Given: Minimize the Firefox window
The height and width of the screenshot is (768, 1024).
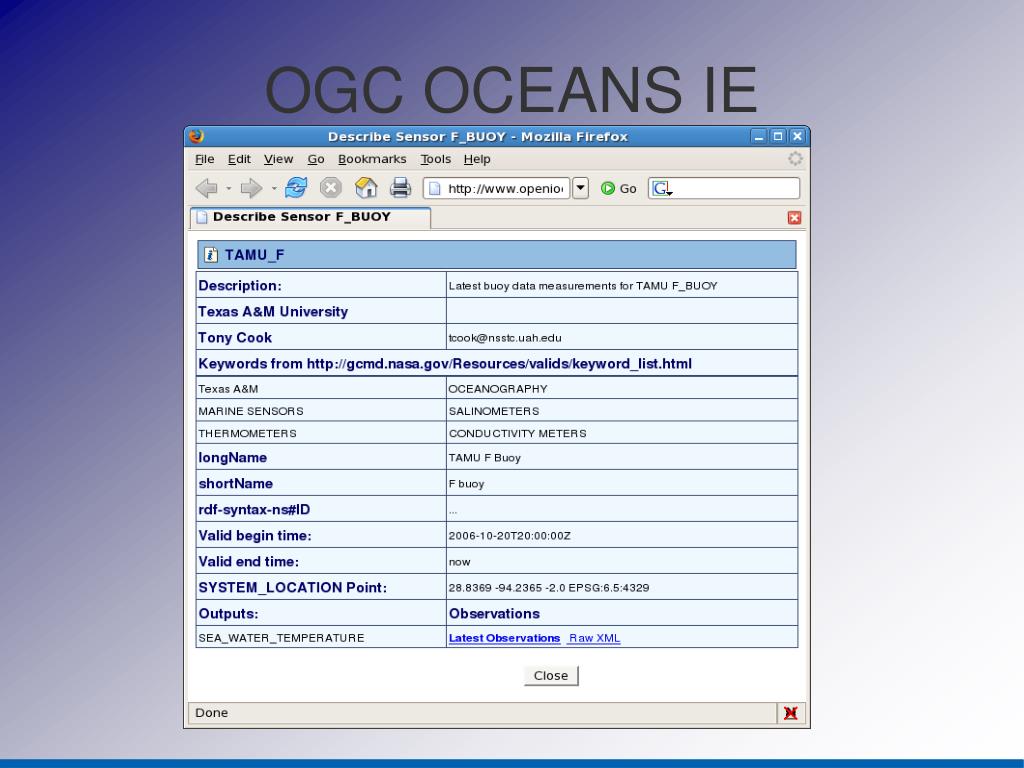Looking at the screenshot, I should [x=758, y=136].
